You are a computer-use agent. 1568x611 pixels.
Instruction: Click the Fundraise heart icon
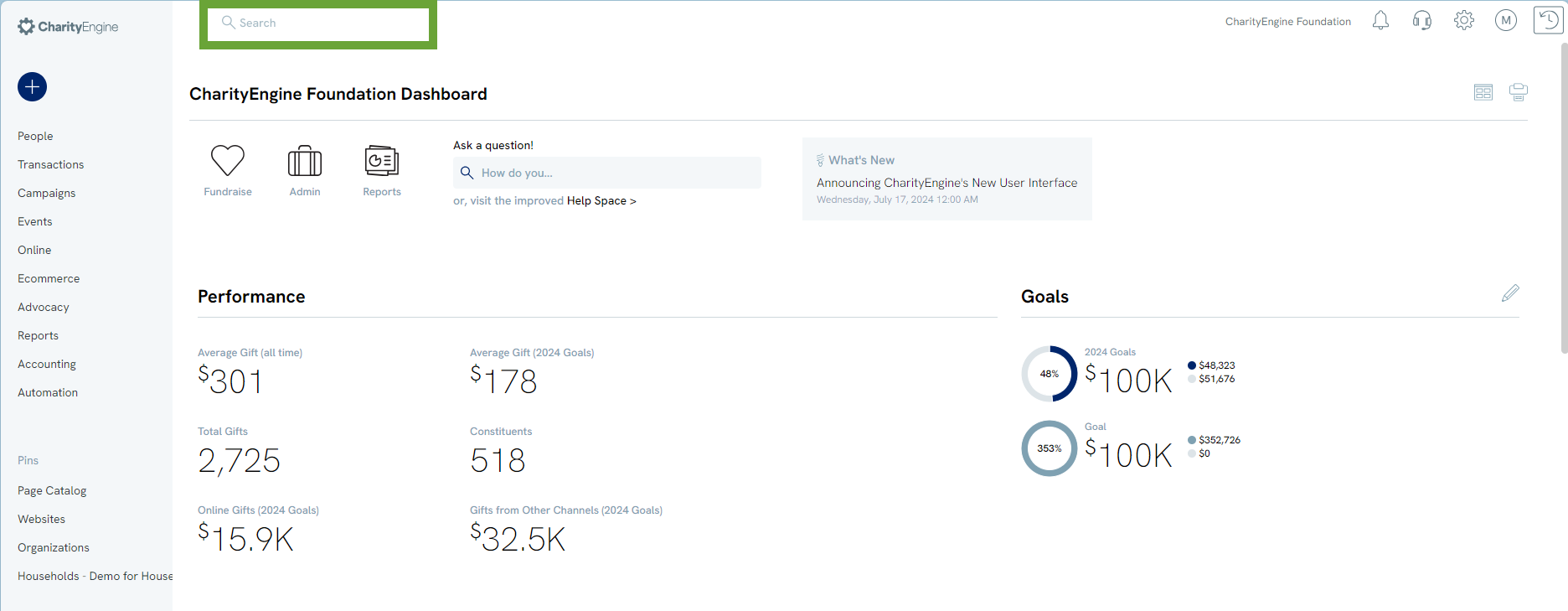(227, 161)
